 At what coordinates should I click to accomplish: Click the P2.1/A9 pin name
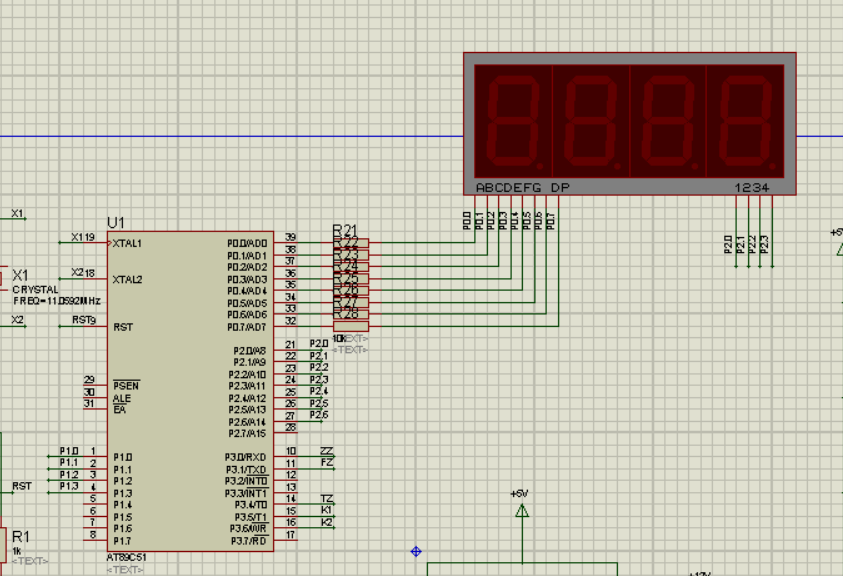(250, 362)
